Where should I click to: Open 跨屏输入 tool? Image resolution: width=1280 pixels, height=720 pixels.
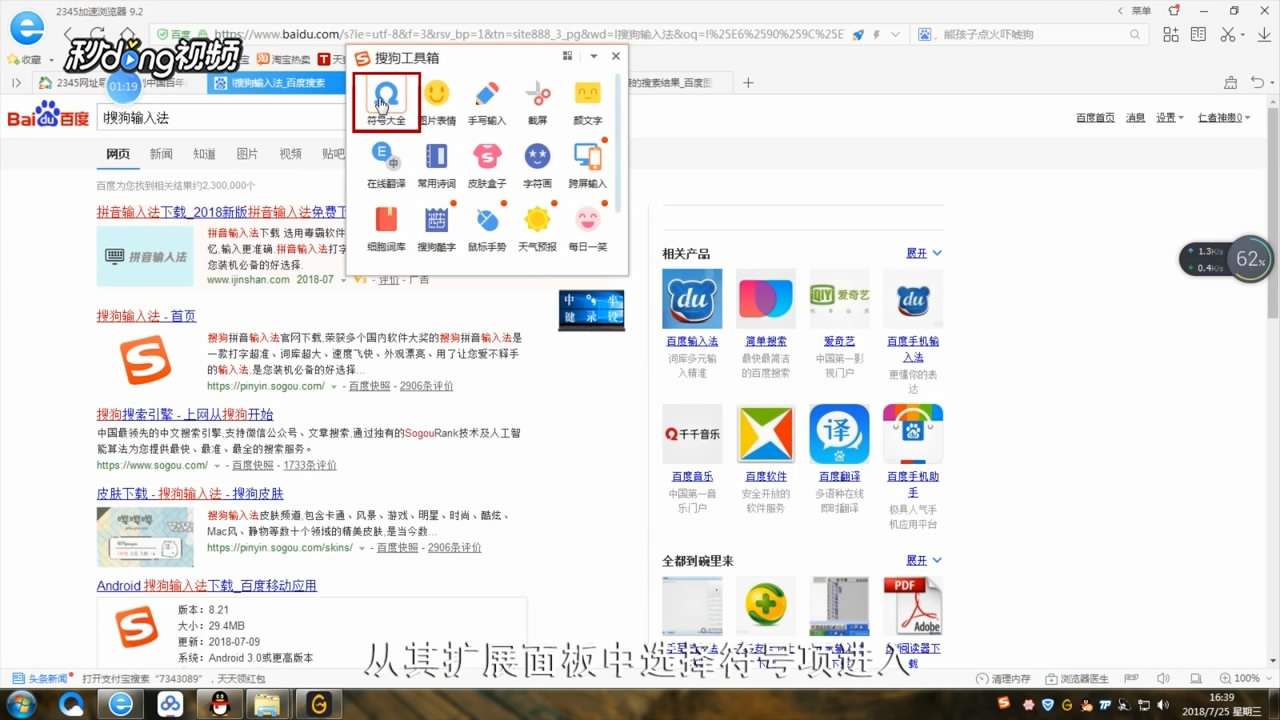pyautogui.click(x=587, y=166)
